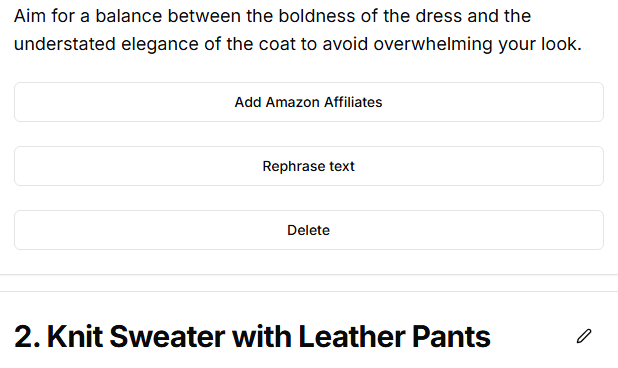Click the Rephrase text button
Viewport: 618px width, 368px height.
309,166
